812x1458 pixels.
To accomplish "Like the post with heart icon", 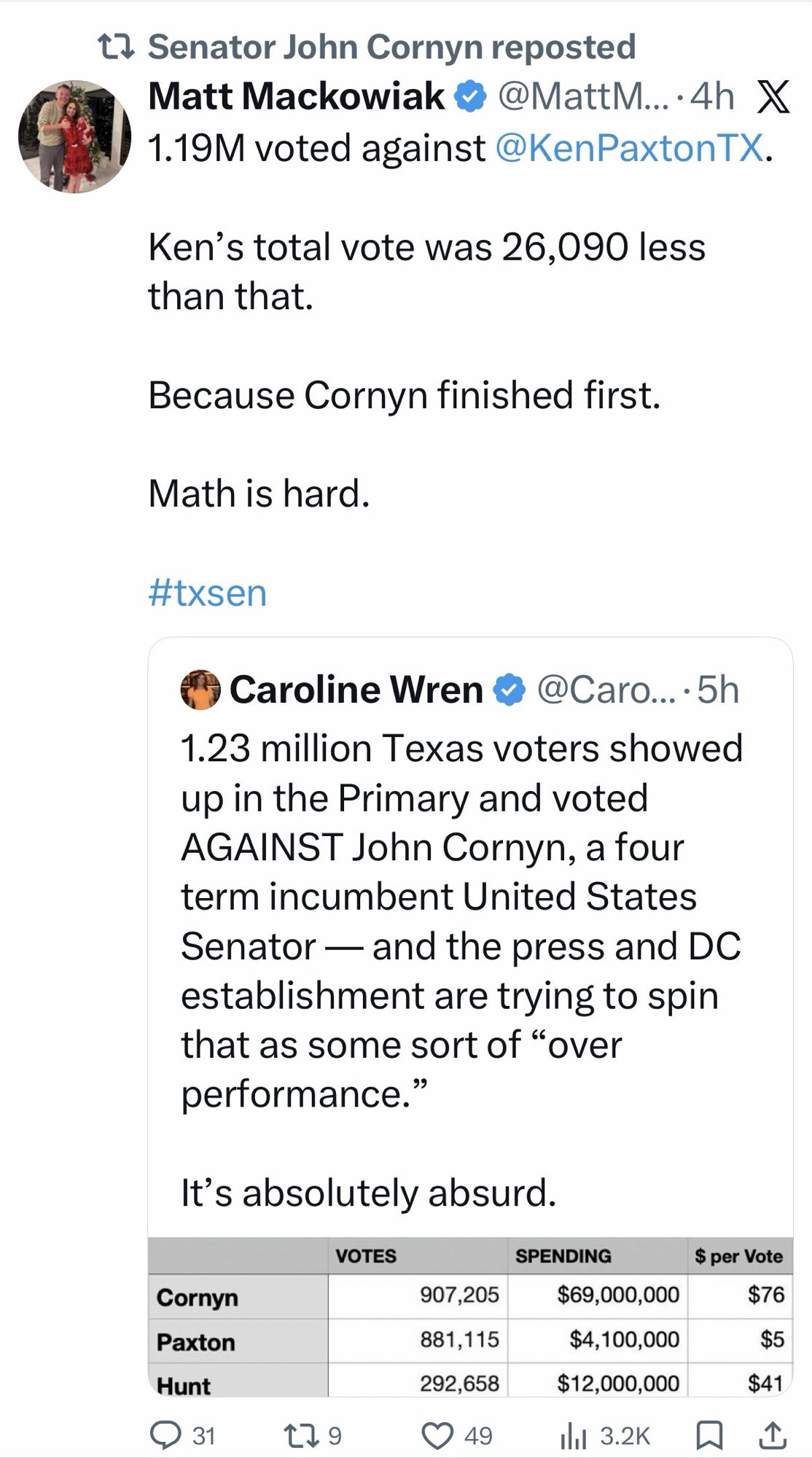I will coord(437,1435).
